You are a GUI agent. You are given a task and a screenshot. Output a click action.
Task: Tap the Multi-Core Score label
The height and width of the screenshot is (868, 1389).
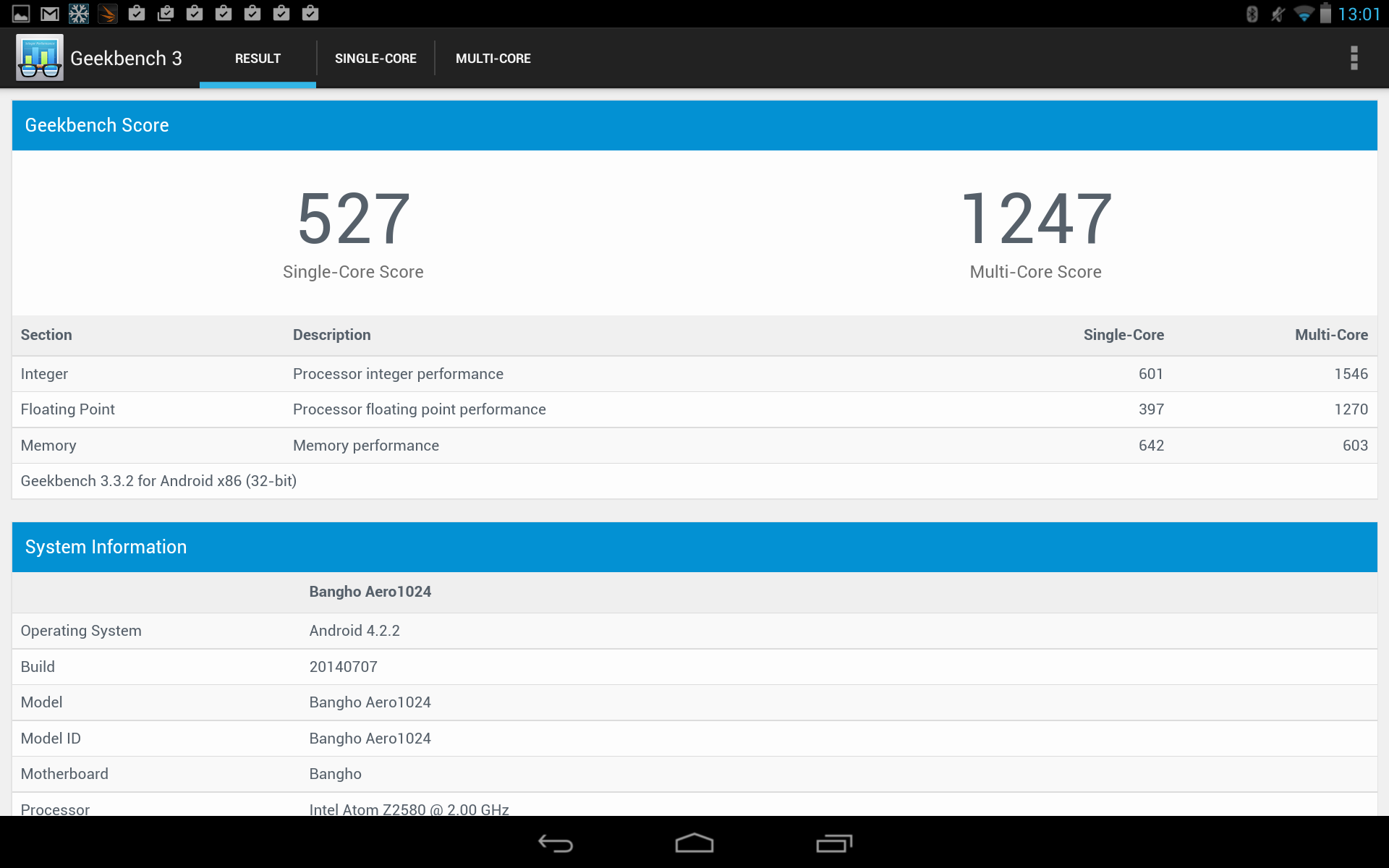[1036, 272]
